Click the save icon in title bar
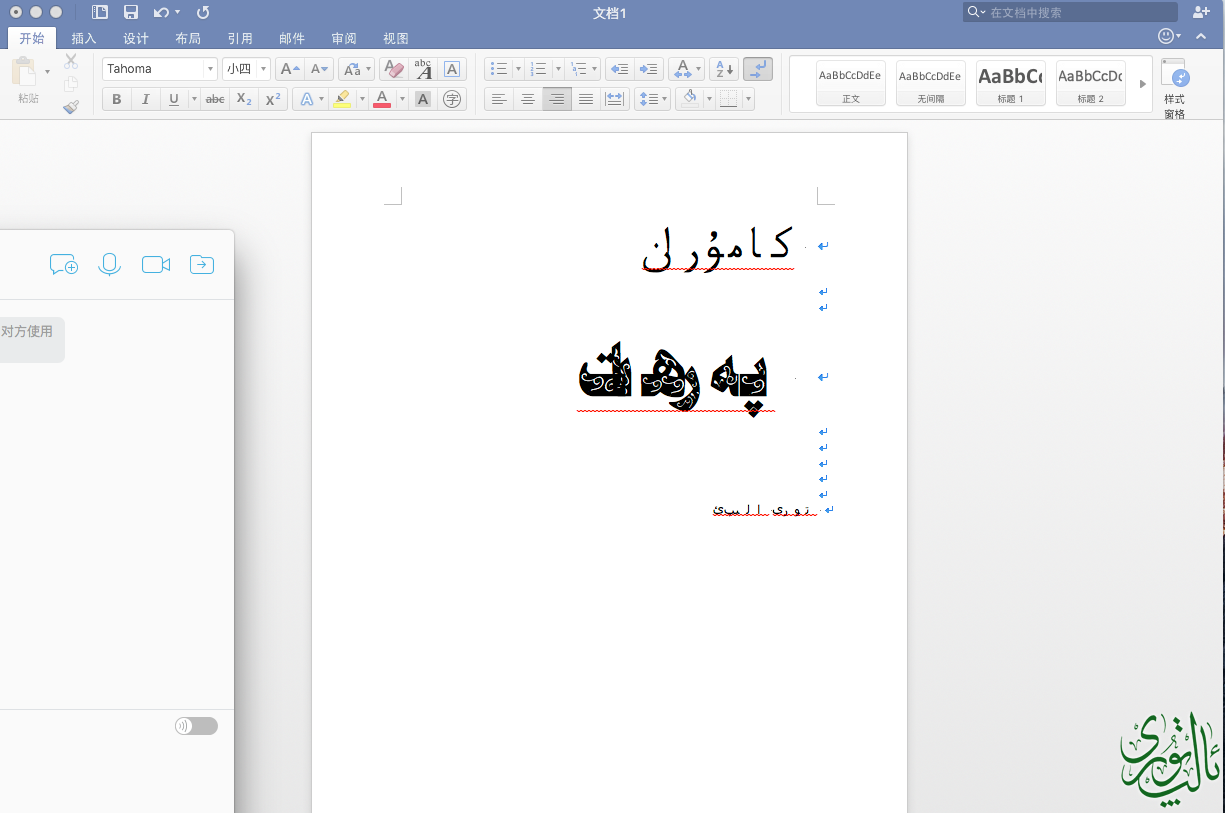Image resolution: width=1225 pixels, height=813 pixels. pyautogui.click(x=131, y=12)
